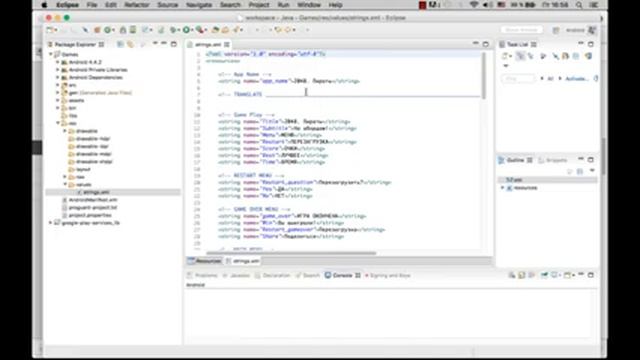Switch to the Snippets tab
The width and height of the screenshot is (640, 360).
(553, 160)
